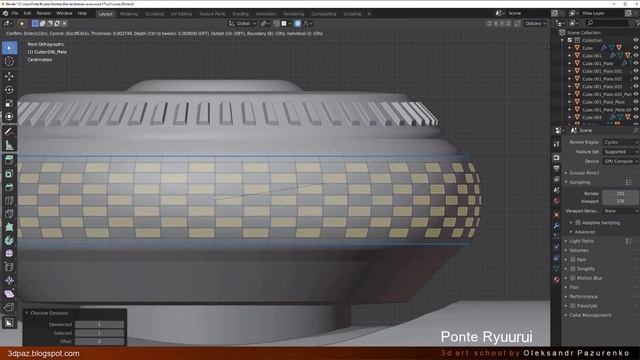Enable the Motion Blur checkbox
This screenshot has height=360, width=640.
pos(573,278)
